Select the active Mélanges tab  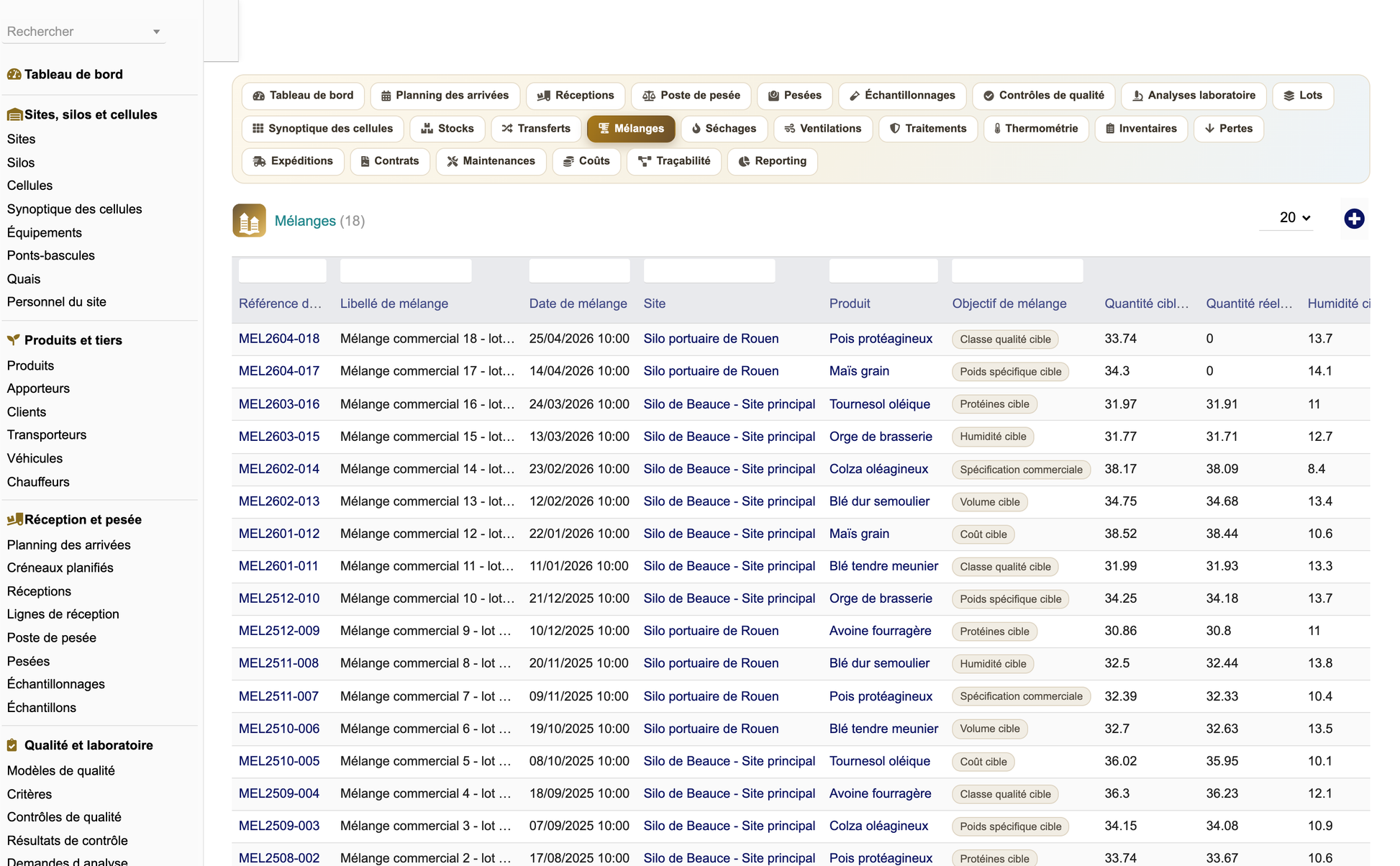pos(631,129)
